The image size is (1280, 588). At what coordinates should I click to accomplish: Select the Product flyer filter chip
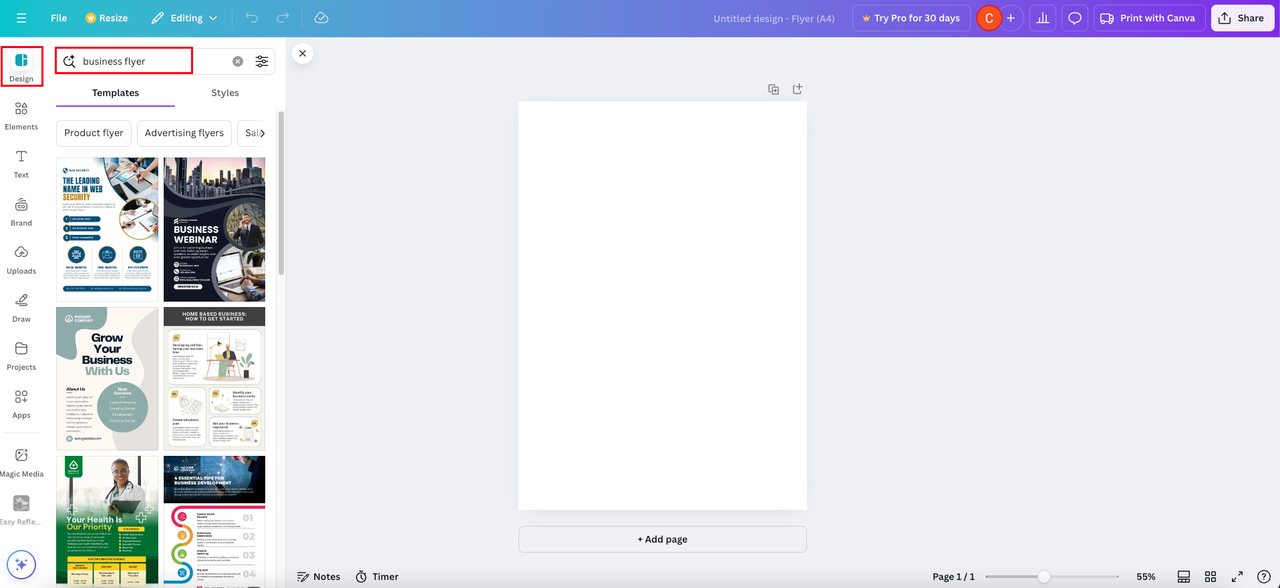click(x=94, y=133)
